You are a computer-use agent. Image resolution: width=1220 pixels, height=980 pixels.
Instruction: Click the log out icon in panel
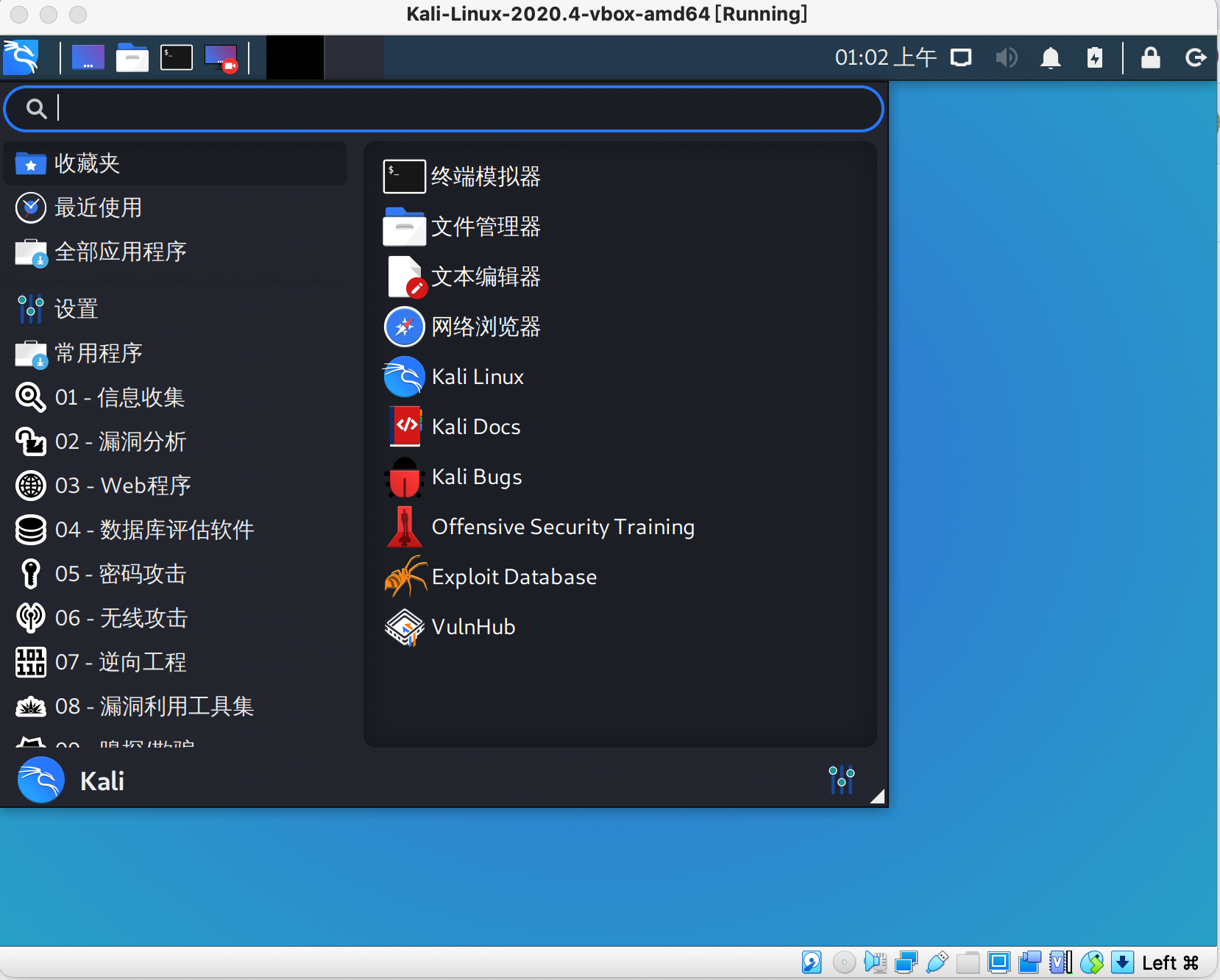pos(1196,57)
